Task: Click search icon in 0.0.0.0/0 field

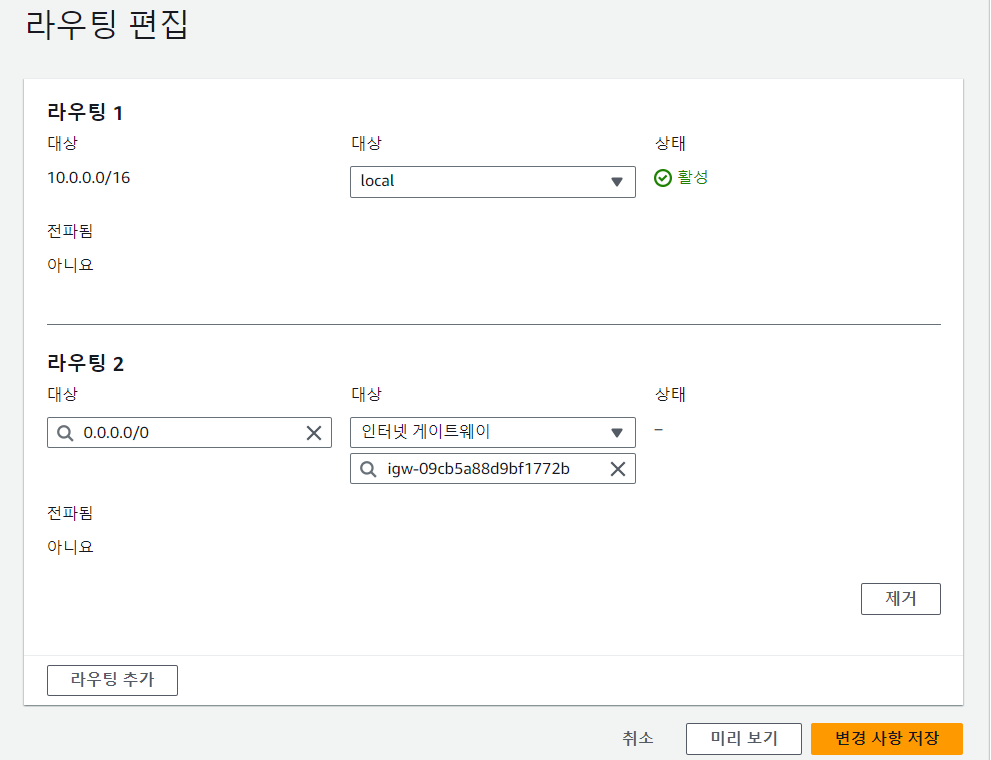Action: (65, 433)
